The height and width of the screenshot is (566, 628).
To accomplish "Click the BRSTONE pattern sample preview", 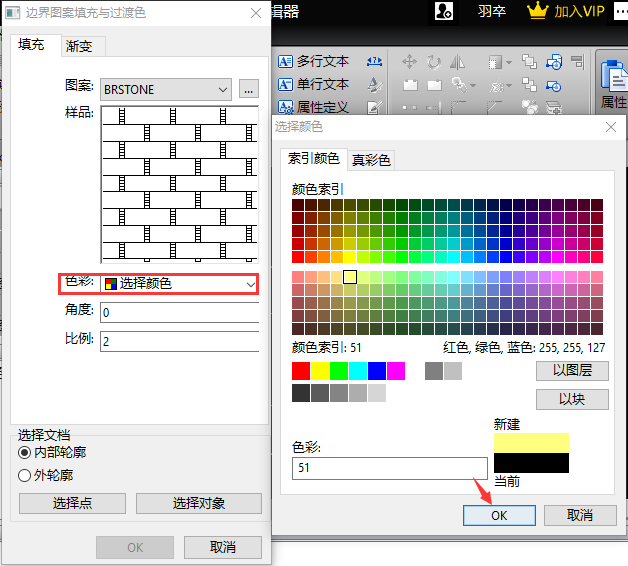I will (x=179, y=184).
